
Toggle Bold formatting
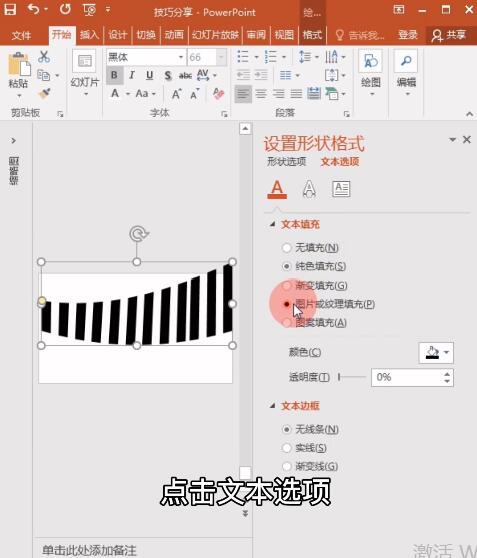click(114, 75)
